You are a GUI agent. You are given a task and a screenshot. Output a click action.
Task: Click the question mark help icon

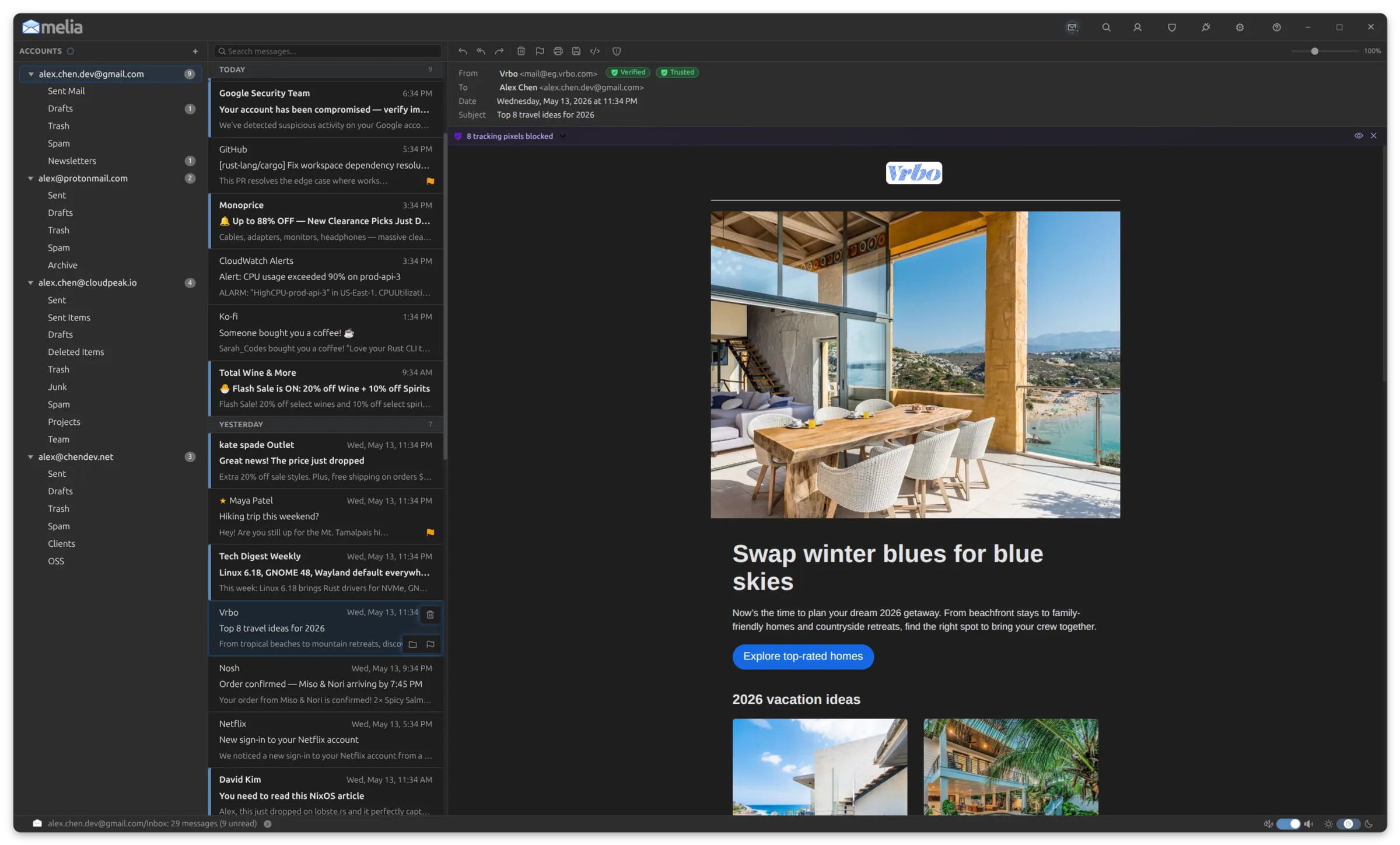(x=1277, y=27)
